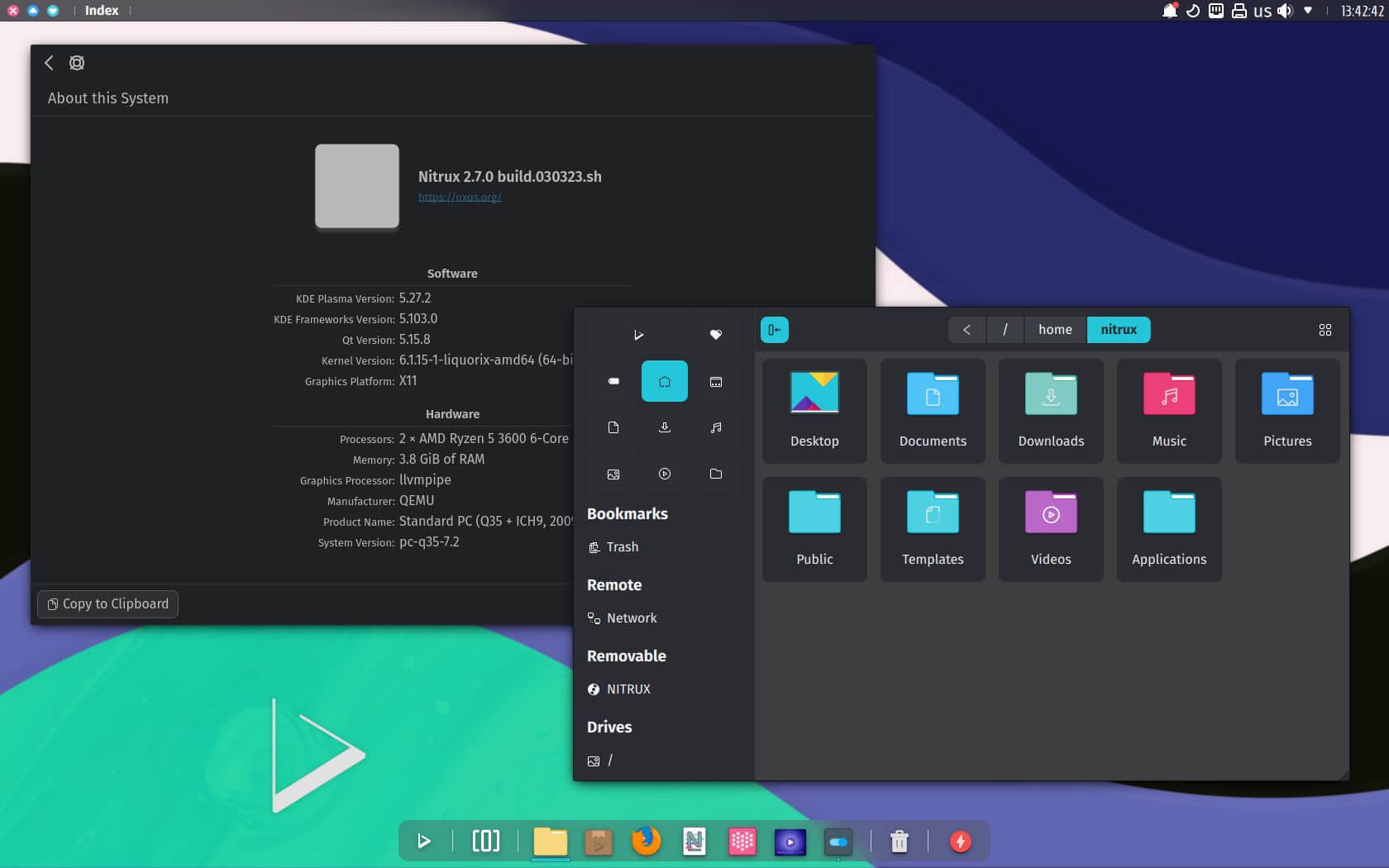Click 'Index' in the top bar
Screen dimensions: 1389x868
click(x=101, y=11)
